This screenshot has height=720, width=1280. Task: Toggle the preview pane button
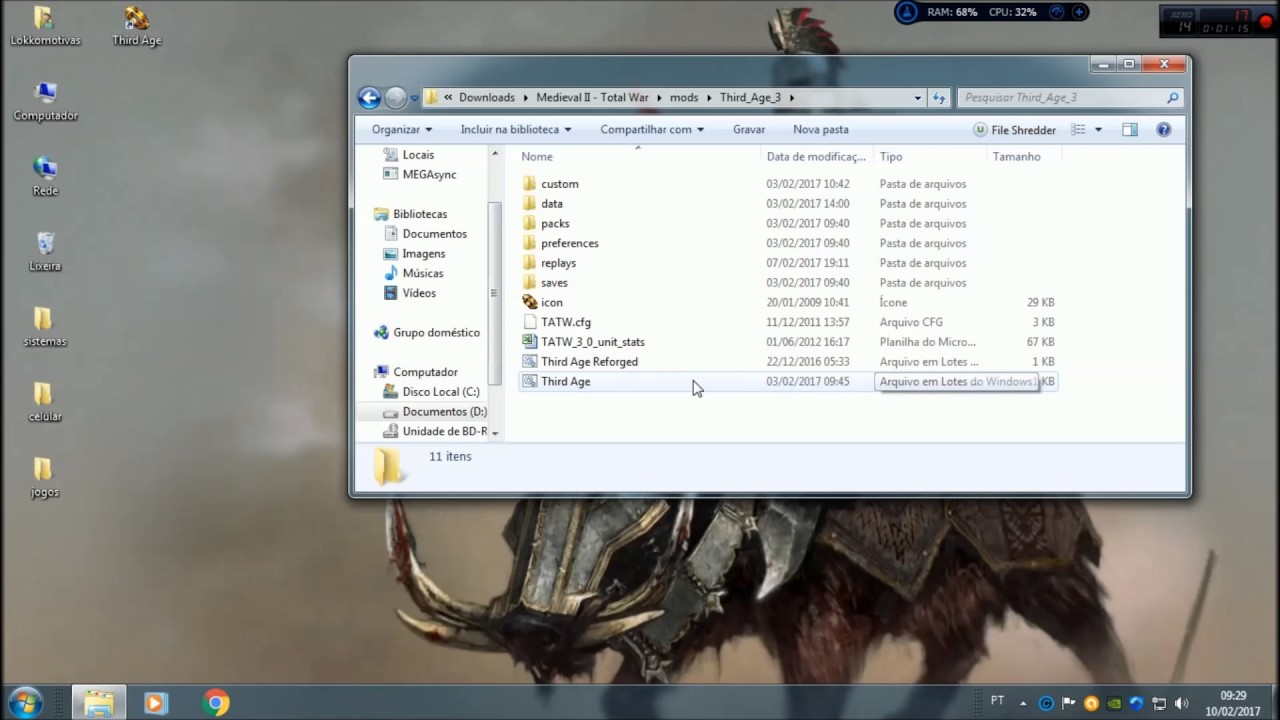[x=1130, y=130]
